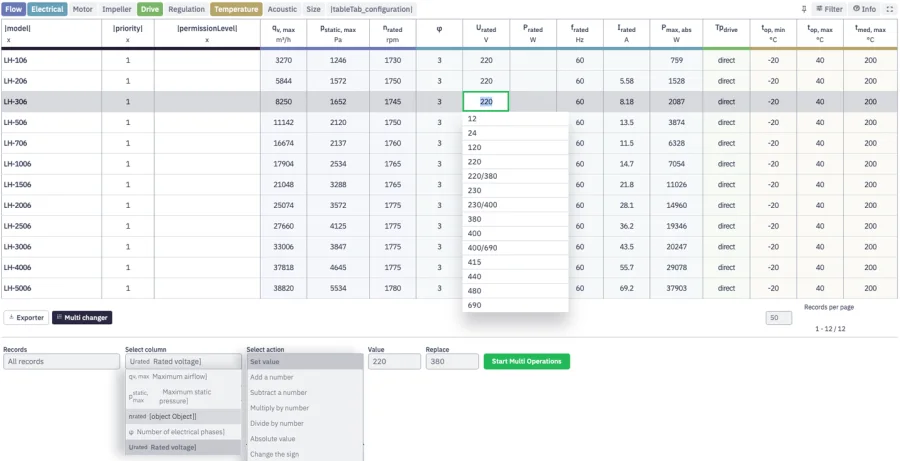Image resolution: width=900 pixels, height=461 pixels.
Task: Choose the Divide by number action
Action: [x=305, y=423]
